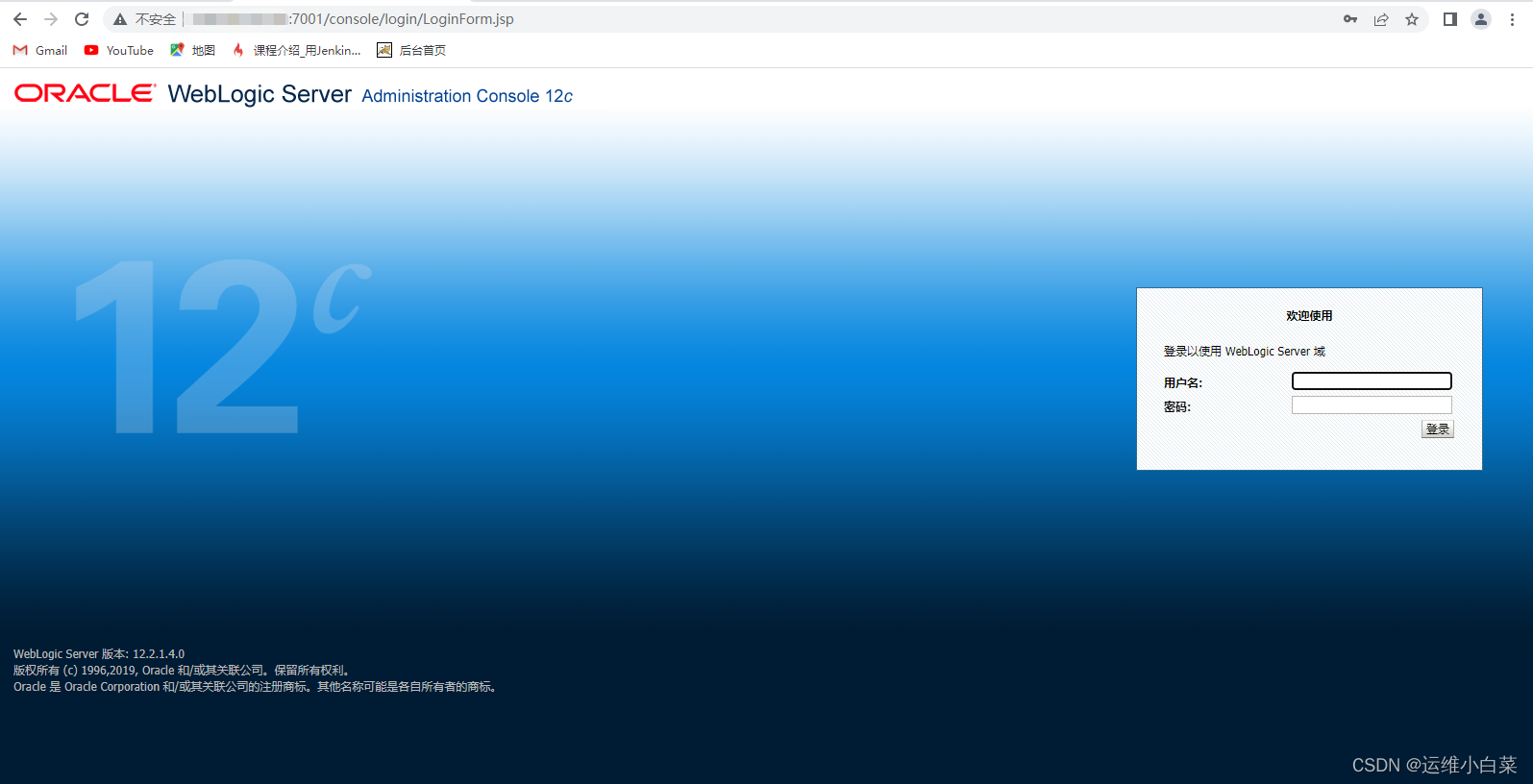
Task: Click the browser forward arrow
Action: [x=51, y=19]
